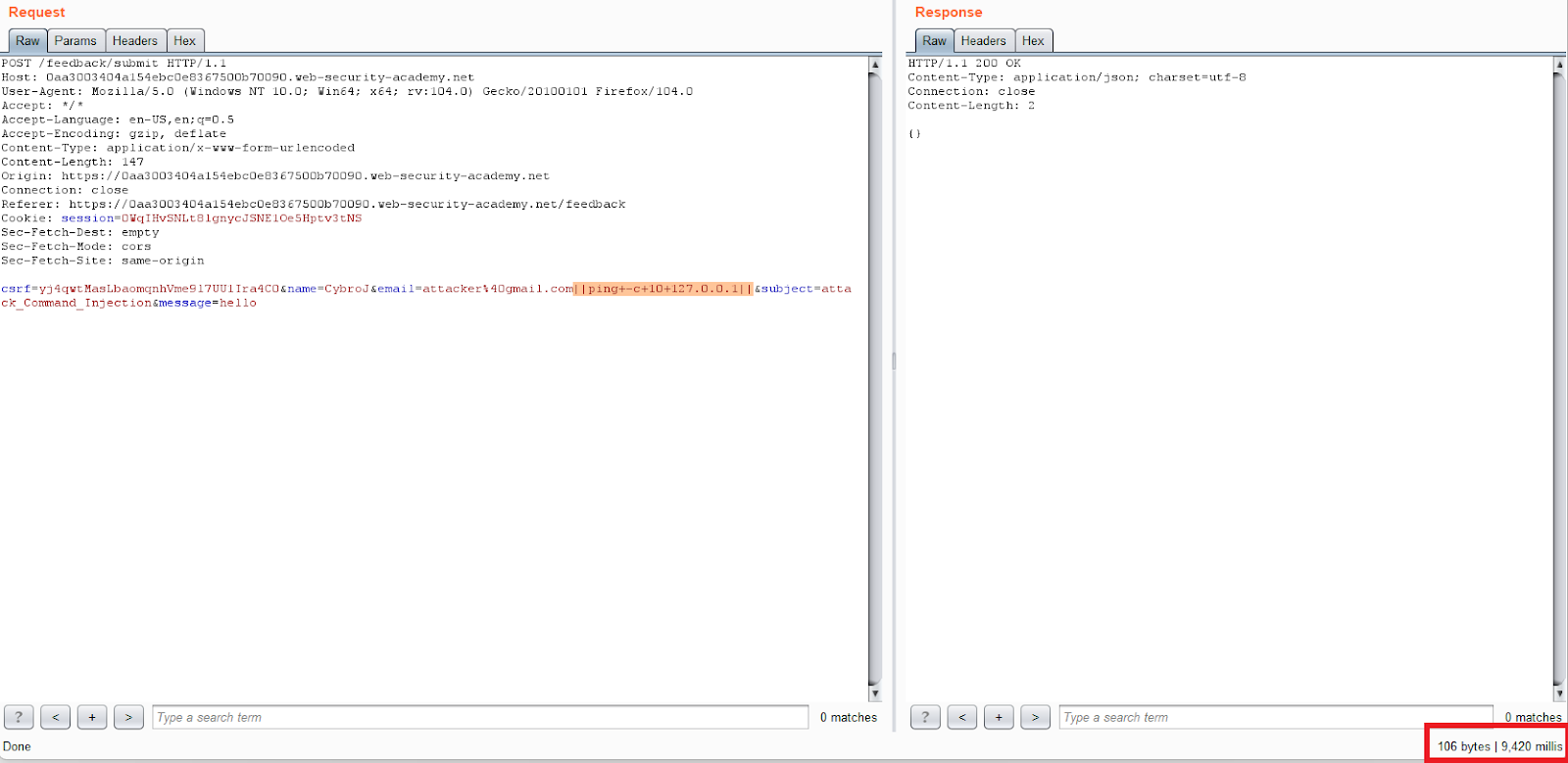Click the Content-Length: 147 header line

click(73, 163)
